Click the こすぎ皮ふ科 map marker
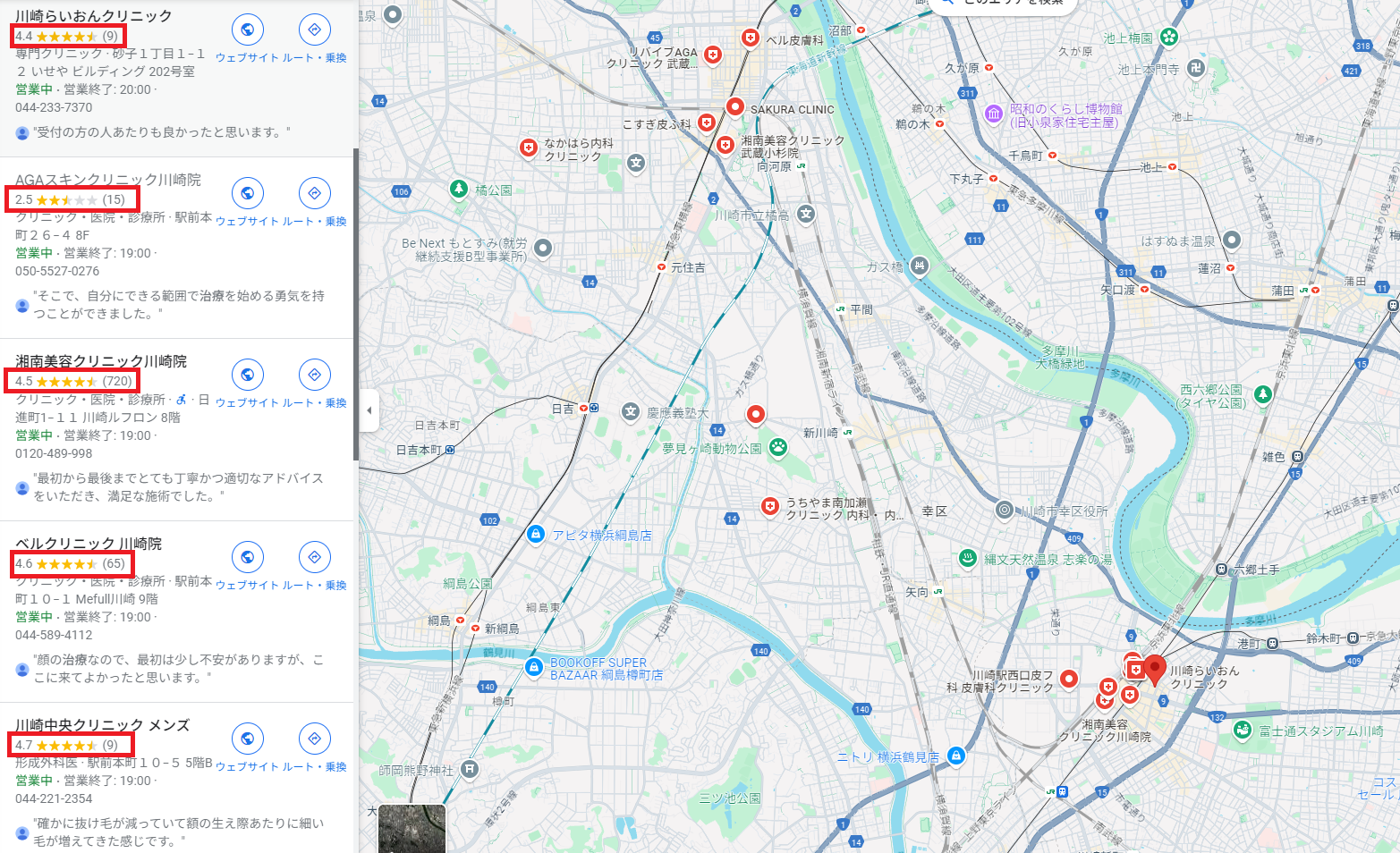 coord(707,122)
